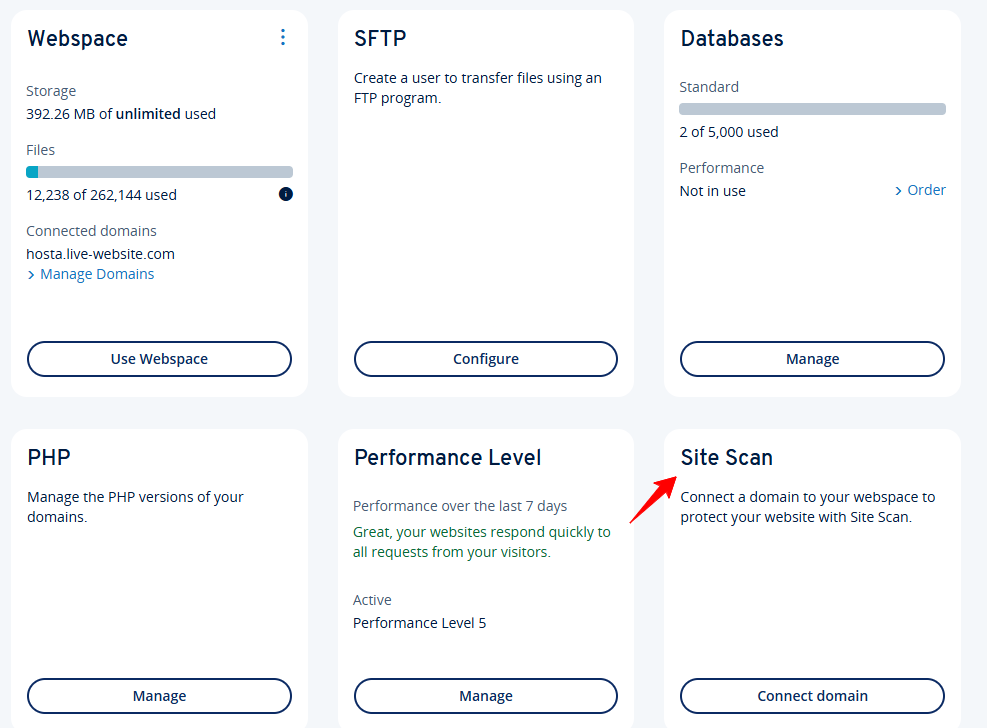Click the Performance Level card heading
Screen dimensions: 987x728
coord(448,457)
